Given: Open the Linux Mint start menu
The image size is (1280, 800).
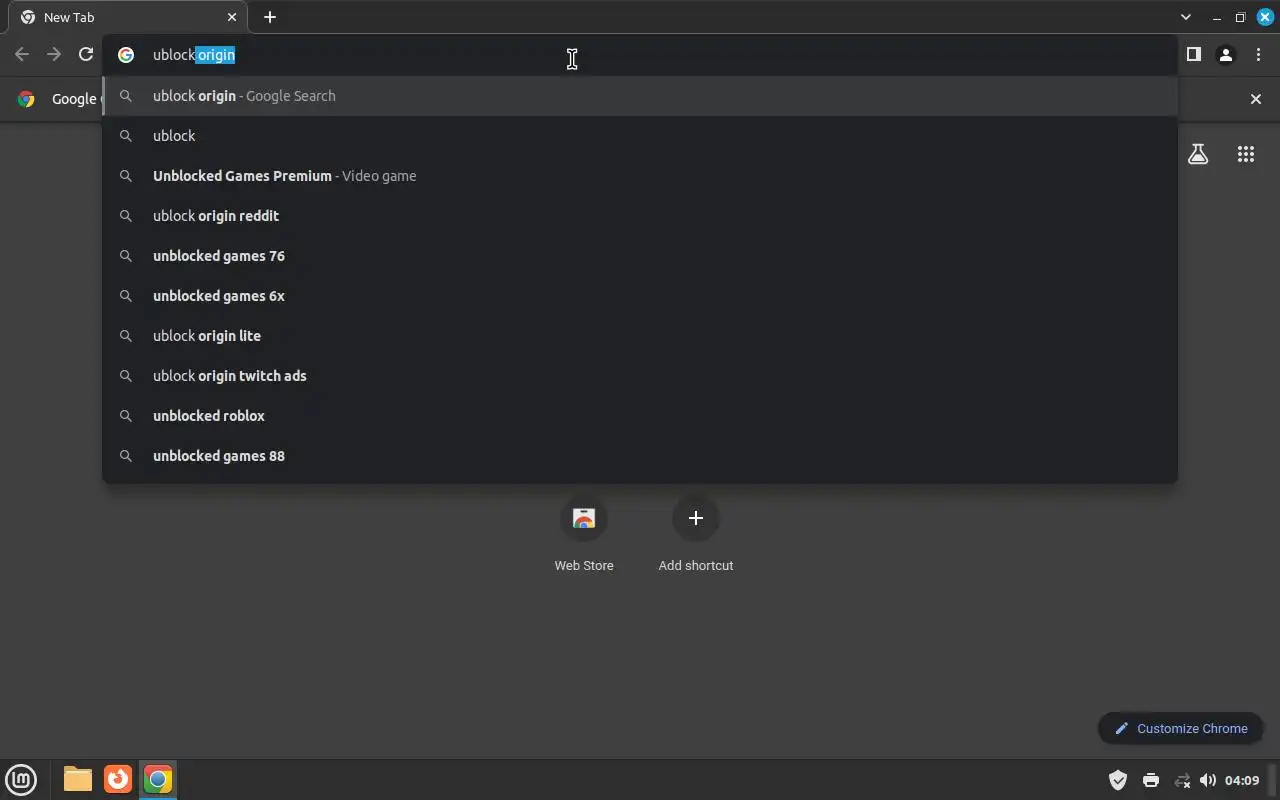Looking at the screenshot, I should tap(21, 779).
